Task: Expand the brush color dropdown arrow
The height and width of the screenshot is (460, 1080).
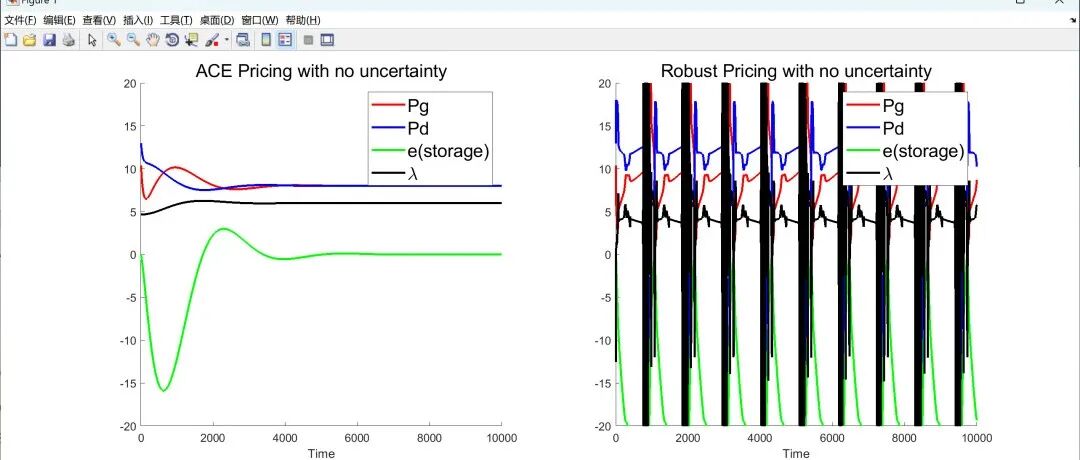Action: (227, 40)
